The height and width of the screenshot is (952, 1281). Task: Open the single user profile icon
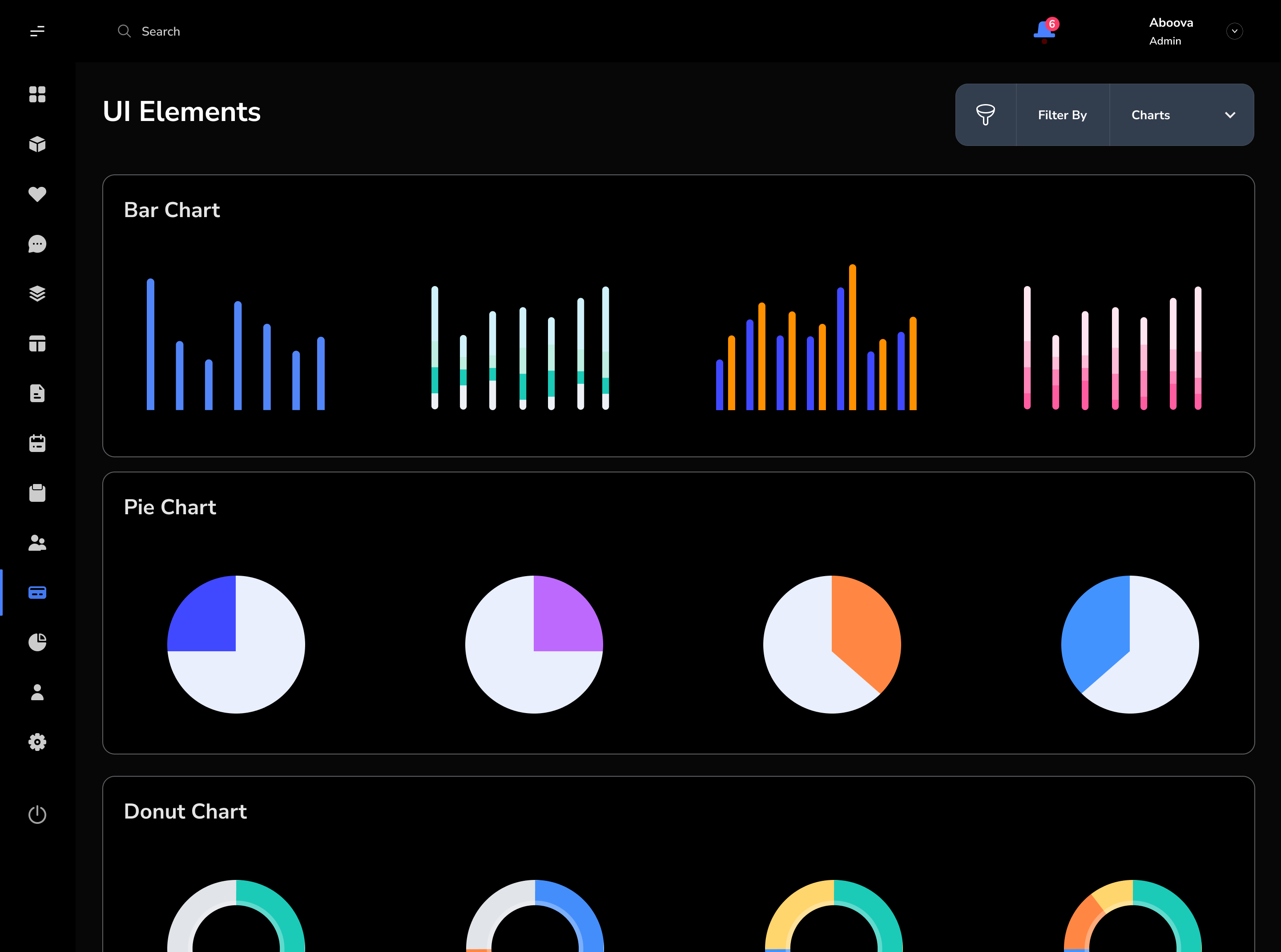[37, 692]
